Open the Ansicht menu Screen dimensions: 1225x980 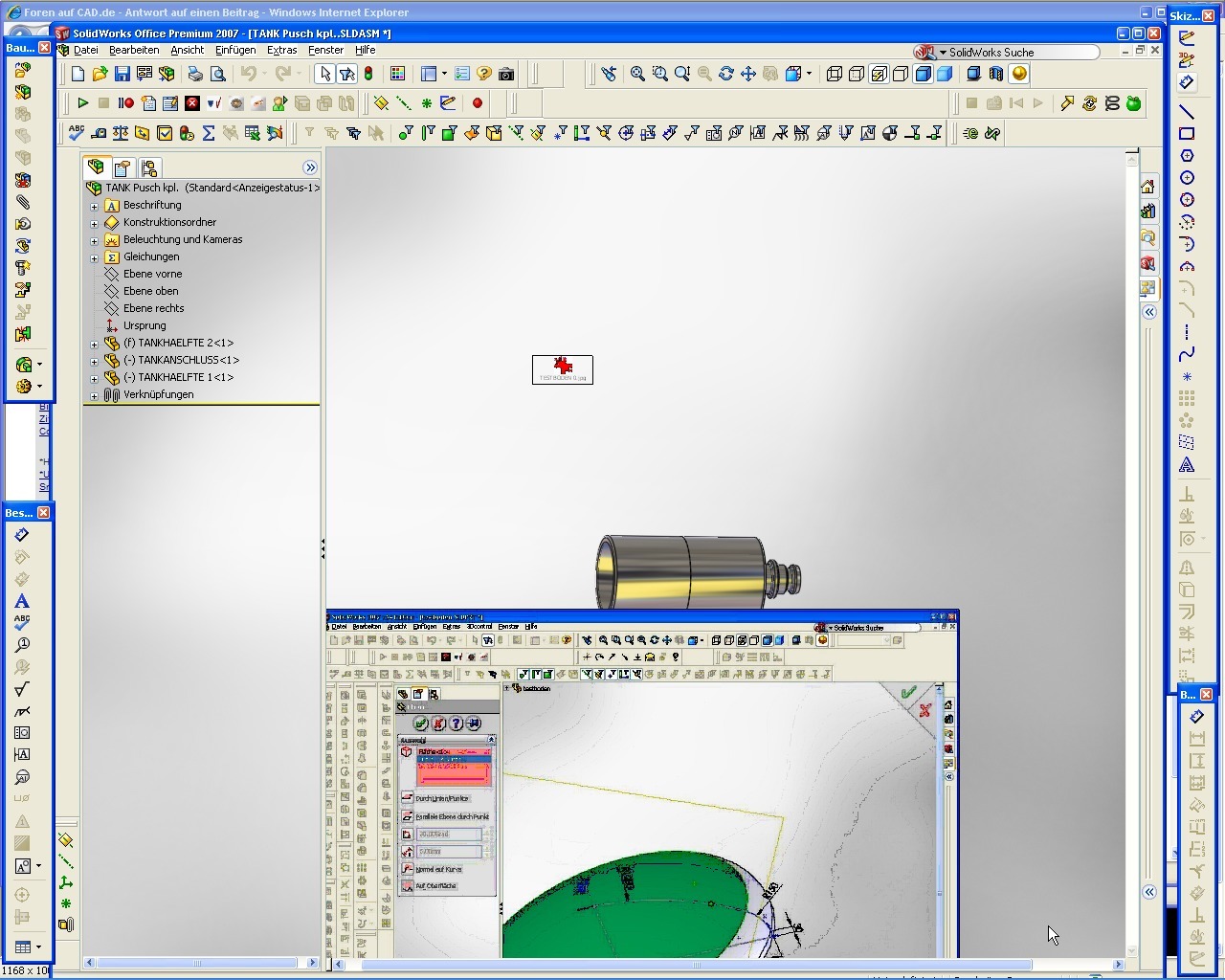point(187,50)
